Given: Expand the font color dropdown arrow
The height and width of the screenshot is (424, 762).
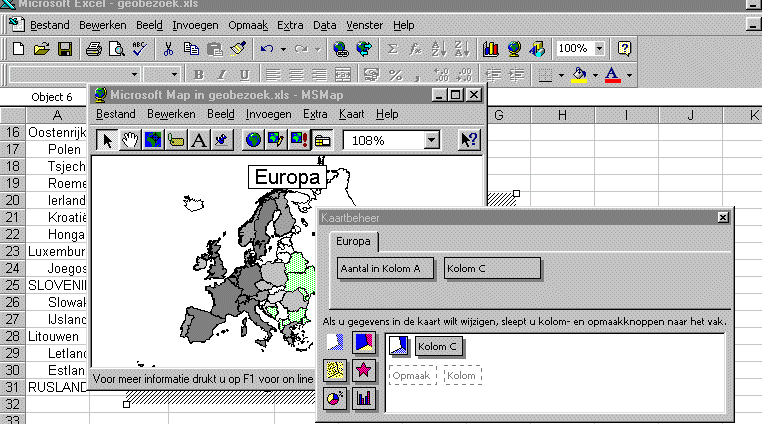Looking at the screenshot, I should click(x=629, y=75).
